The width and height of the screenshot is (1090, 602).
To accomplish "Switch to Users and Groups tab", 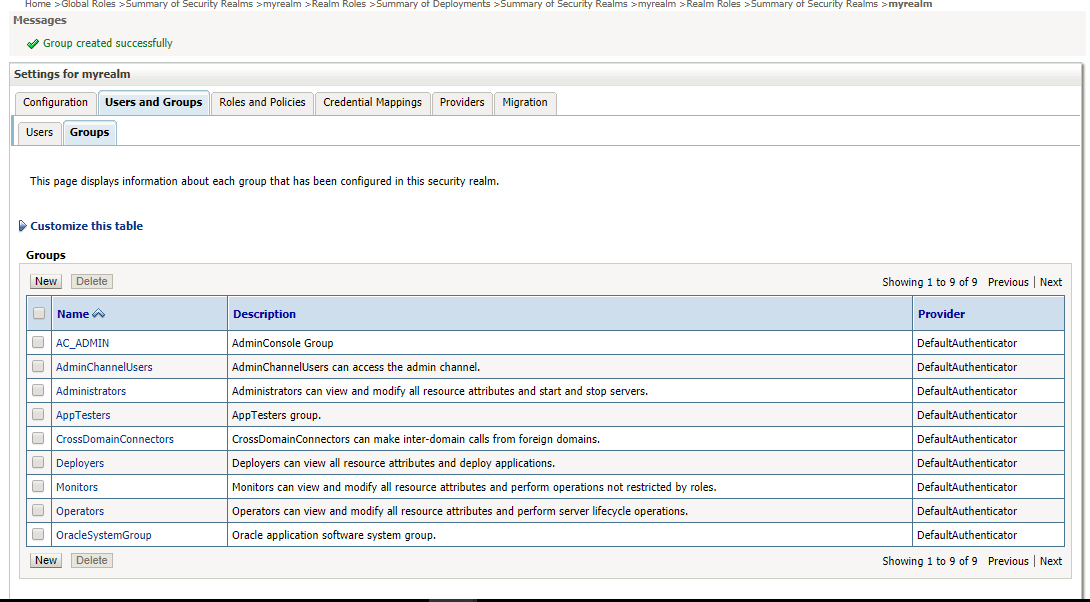I will tap(154, 102).
